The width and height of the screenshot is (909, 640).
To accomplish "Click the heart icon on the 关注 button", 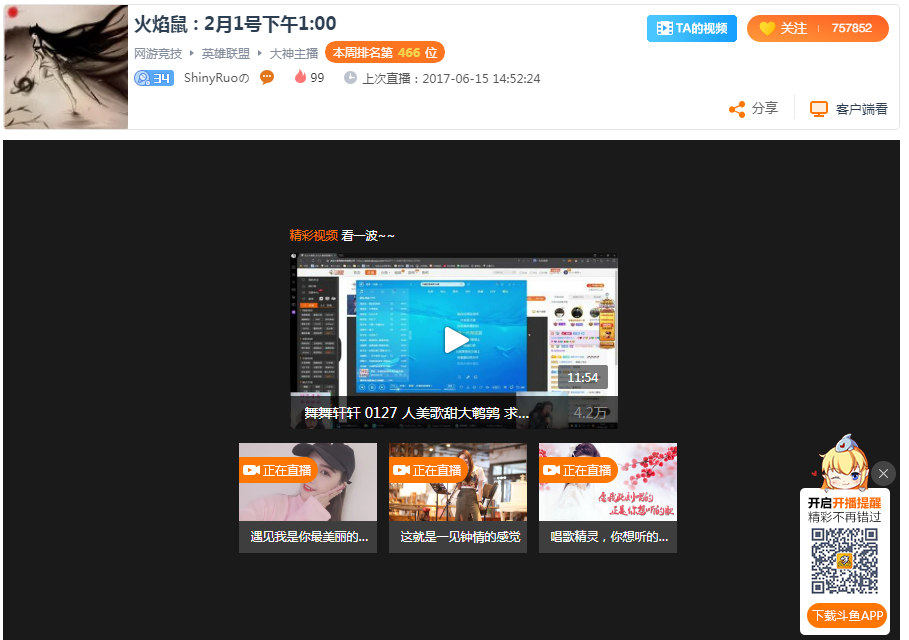I will pyautogui.click(x=767, y=28).
